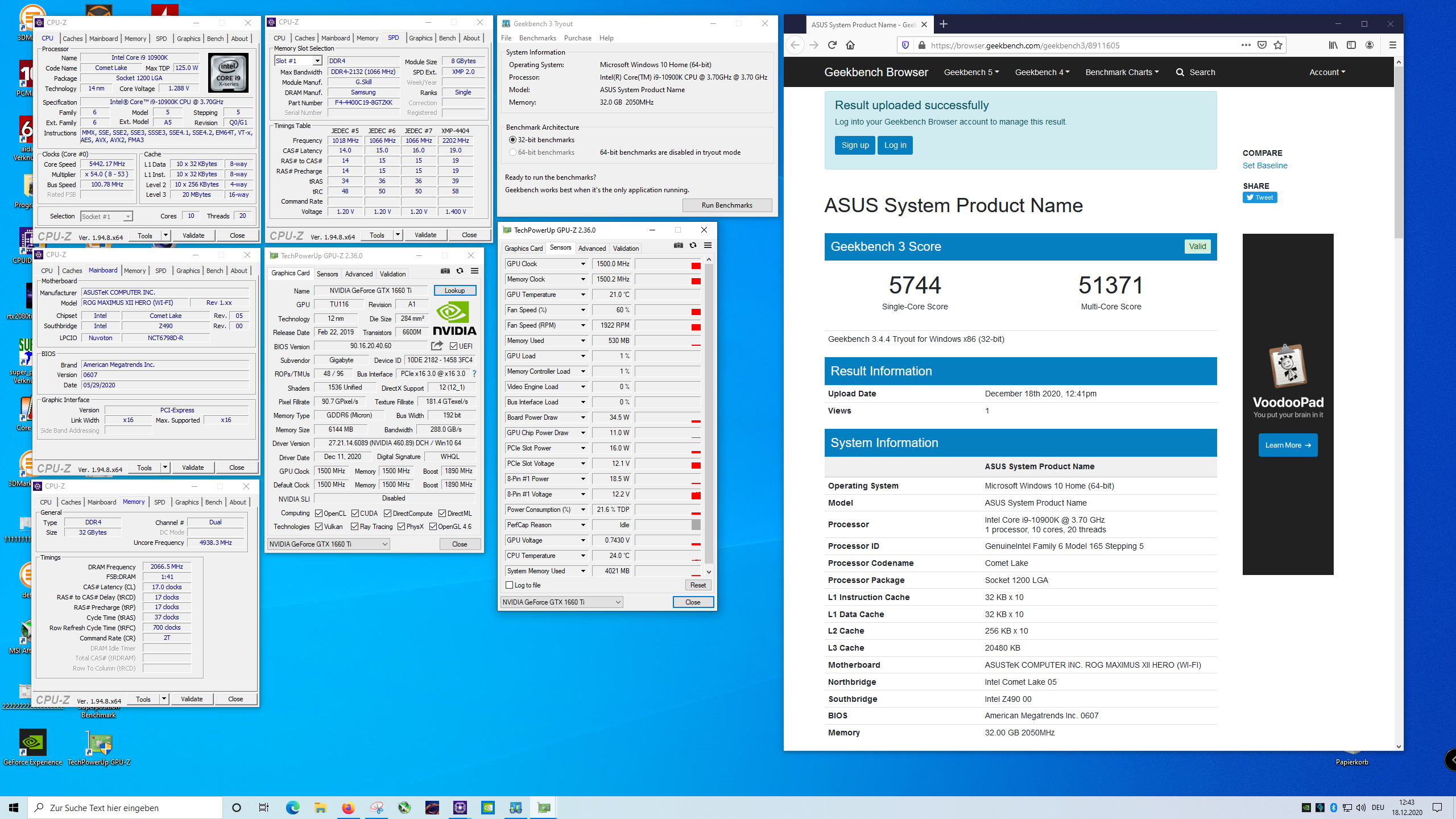
Task: Toggle the Vulkan technology checkbox
Action: click(x=319, y=527)
